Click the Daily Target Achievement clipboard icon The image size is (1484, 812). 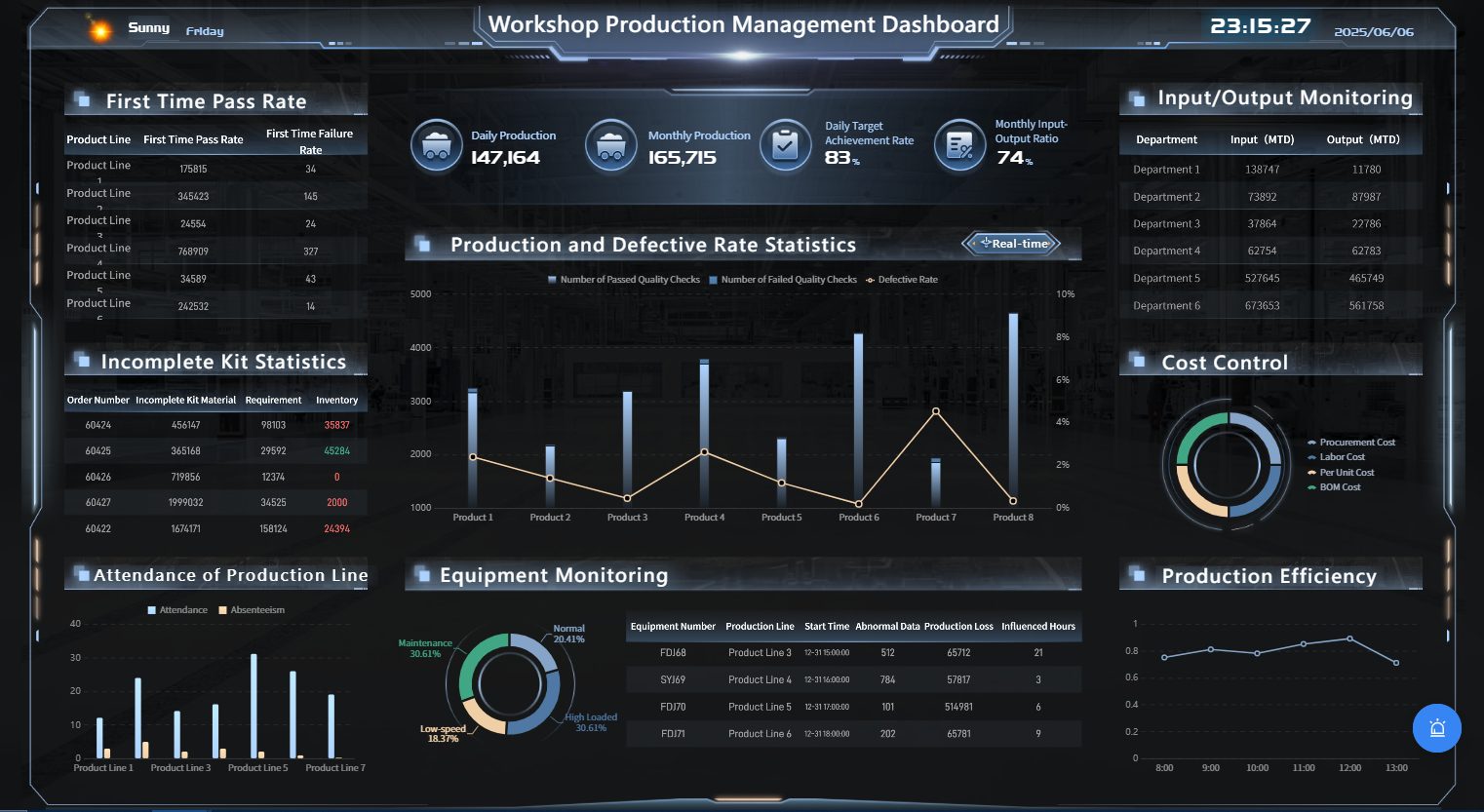785,145
